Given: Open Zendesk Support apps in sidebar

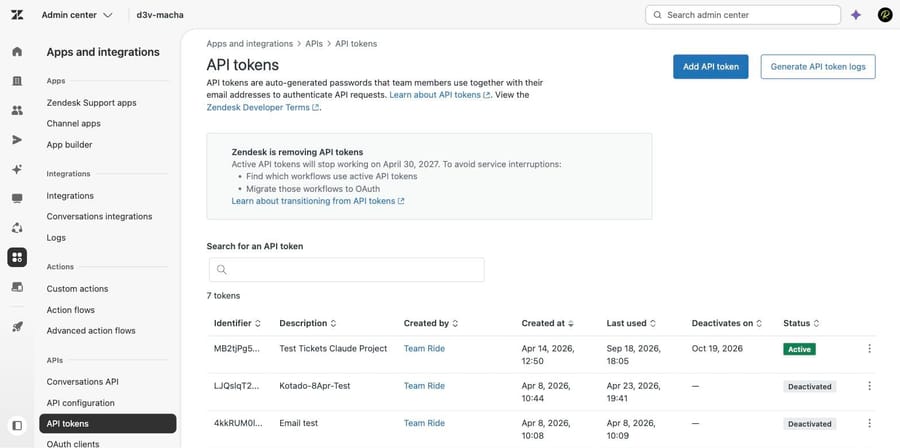Looking at the screenshot, I should point(91,103).
